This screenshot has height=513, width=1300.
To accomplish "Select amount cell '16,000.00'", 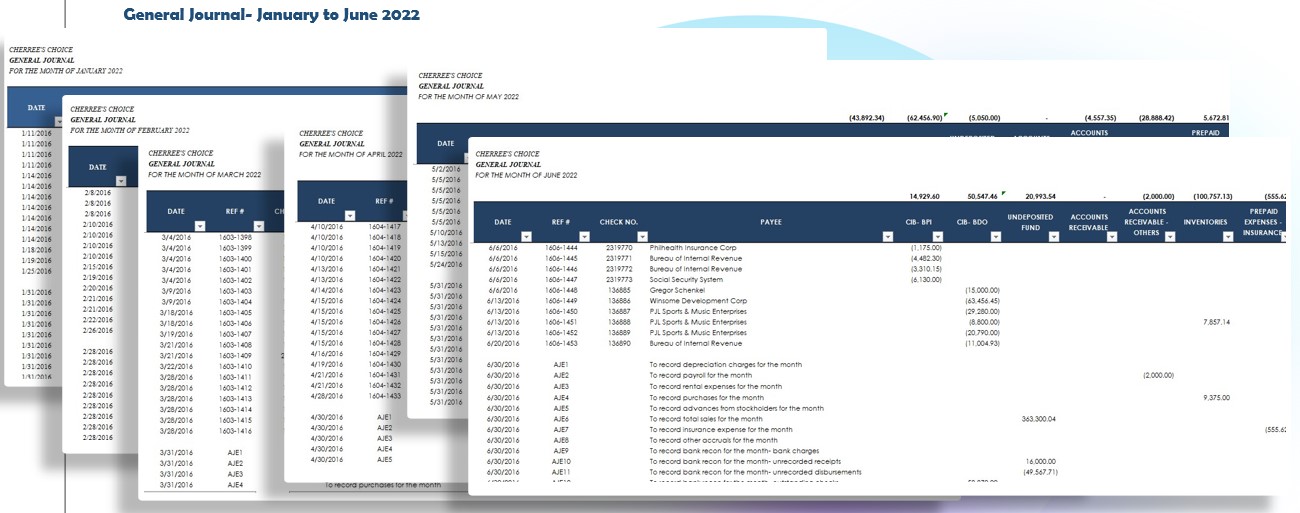I will click(1040, 461).
